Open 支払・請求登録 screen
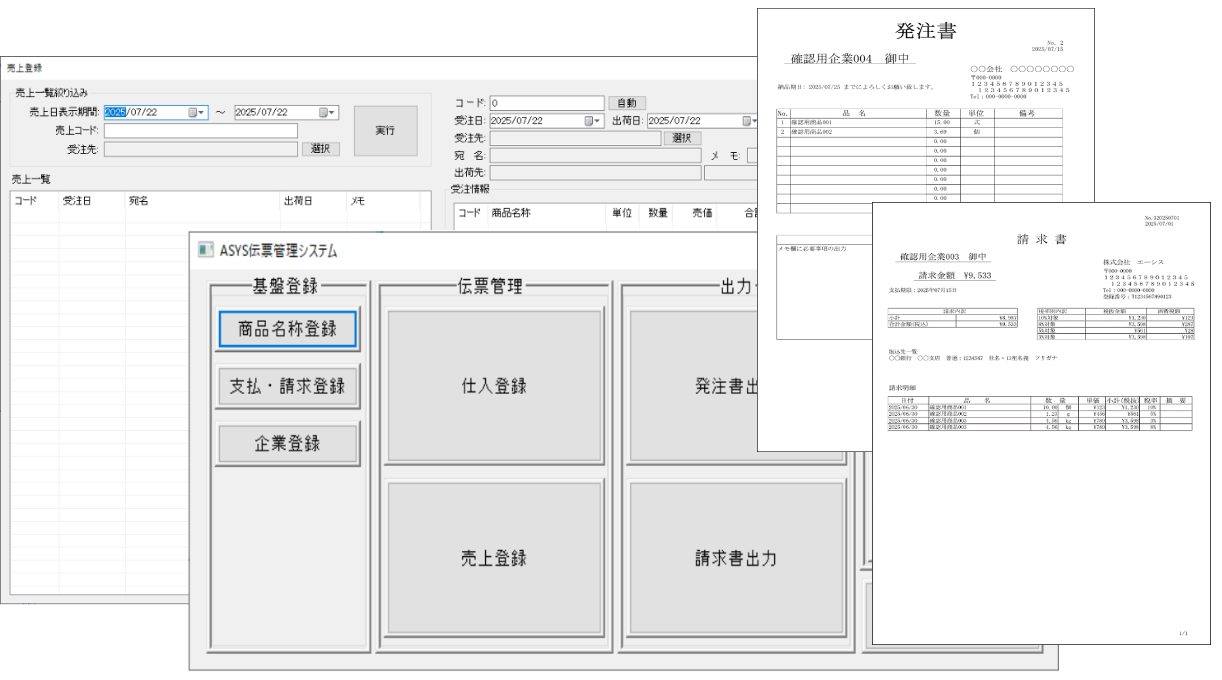Screen dimensions: 1222x680 click(x=287, y=386)
